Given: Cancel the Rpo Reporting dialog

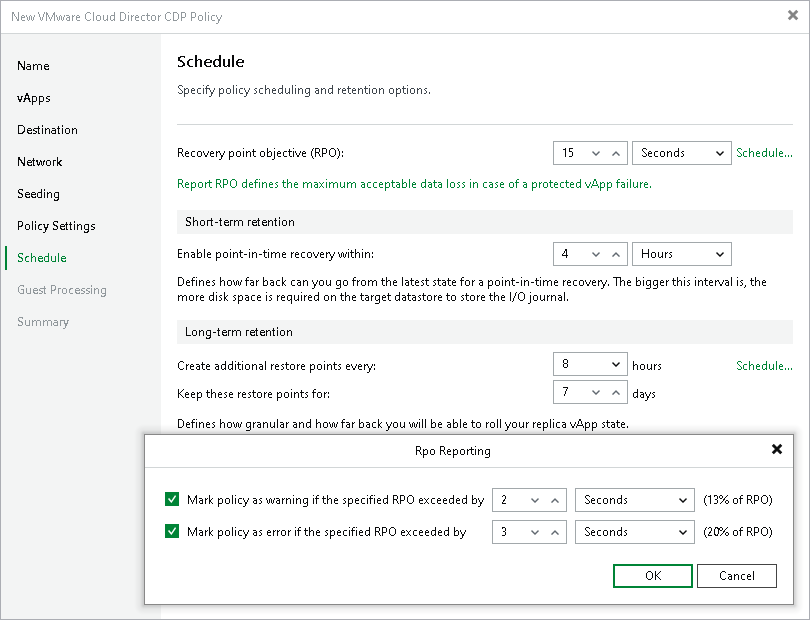Looking at the screenshot, I should [737, 576].
